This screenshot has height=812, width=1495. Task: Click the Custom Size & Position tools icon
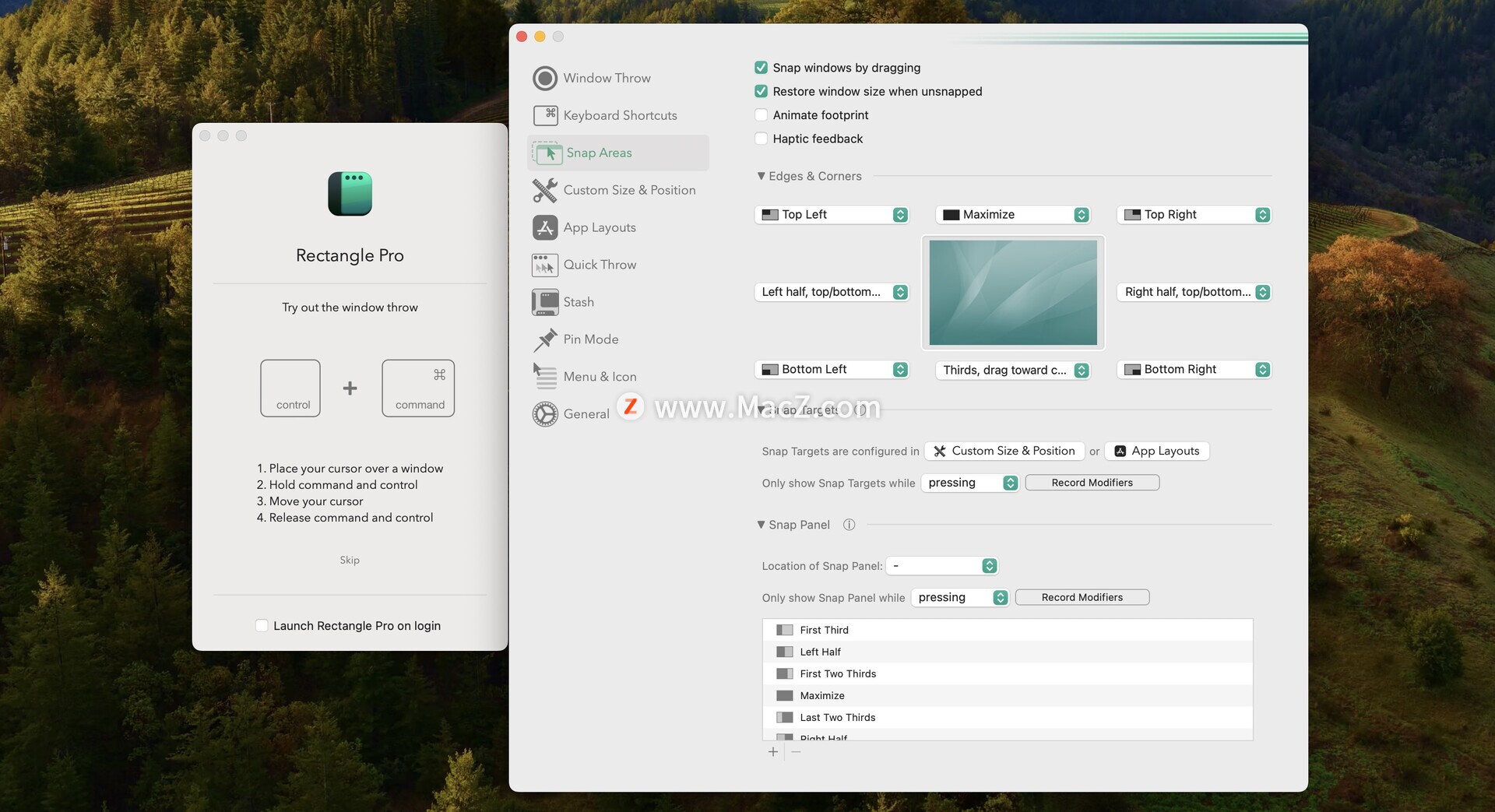[x=545, y=190]
